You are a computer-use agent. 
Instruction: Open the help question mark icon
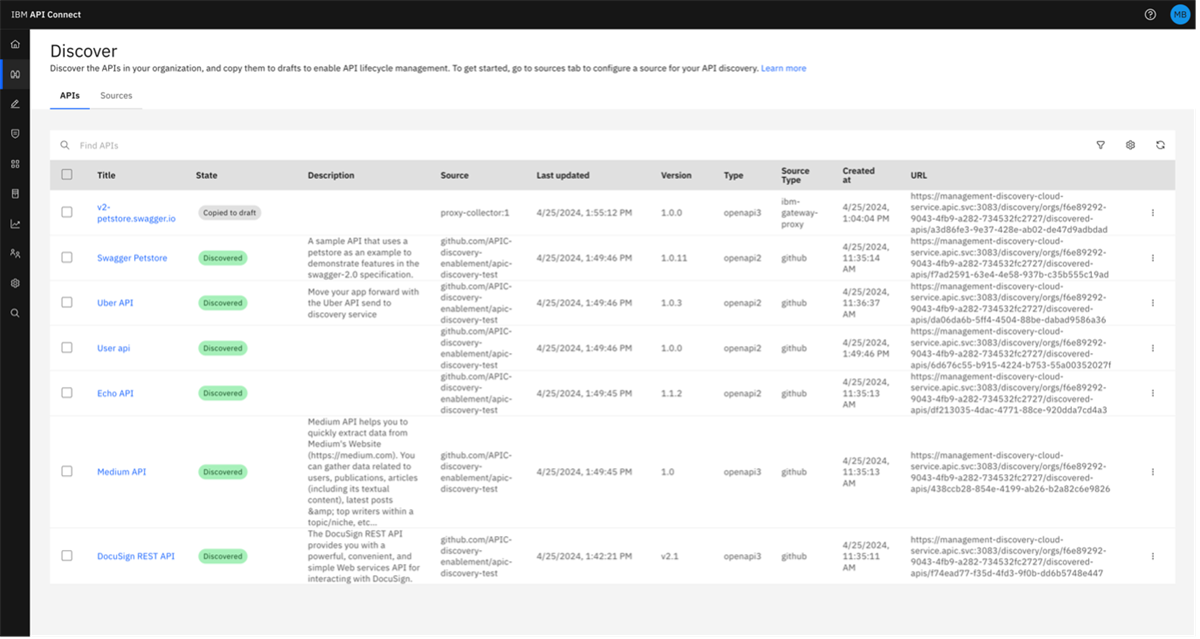[x=1150, y=15]
